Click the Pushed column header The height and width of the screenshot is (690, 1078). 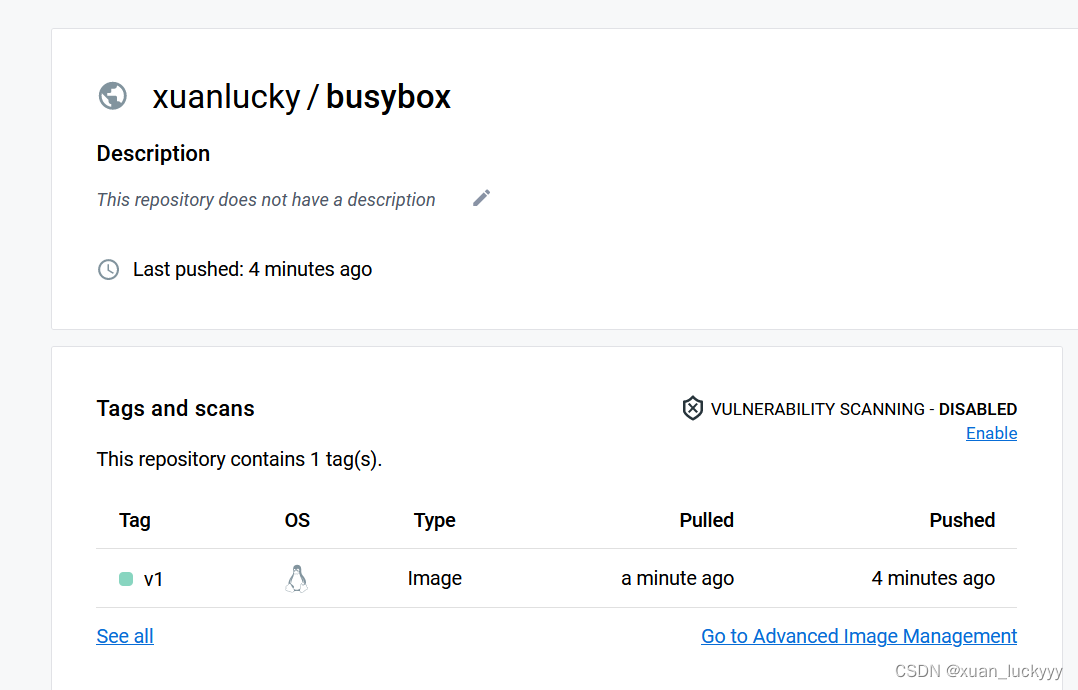[962, 520]
